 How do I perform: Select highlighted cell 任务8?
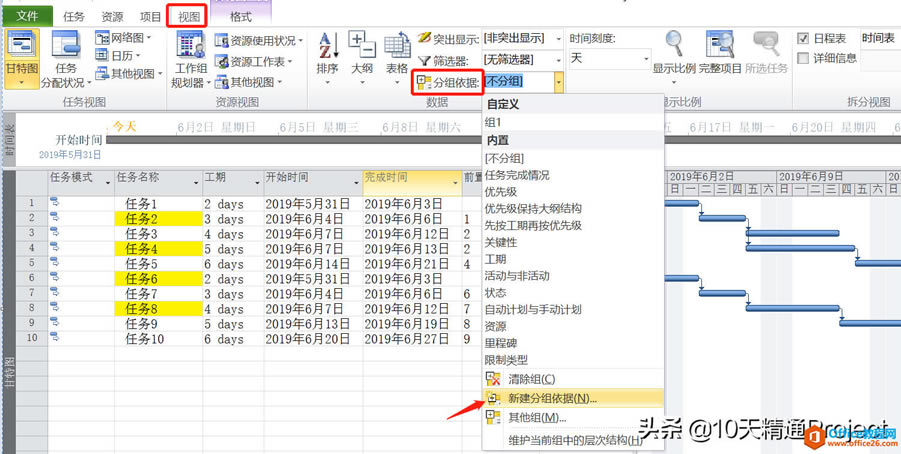(159, 309)
